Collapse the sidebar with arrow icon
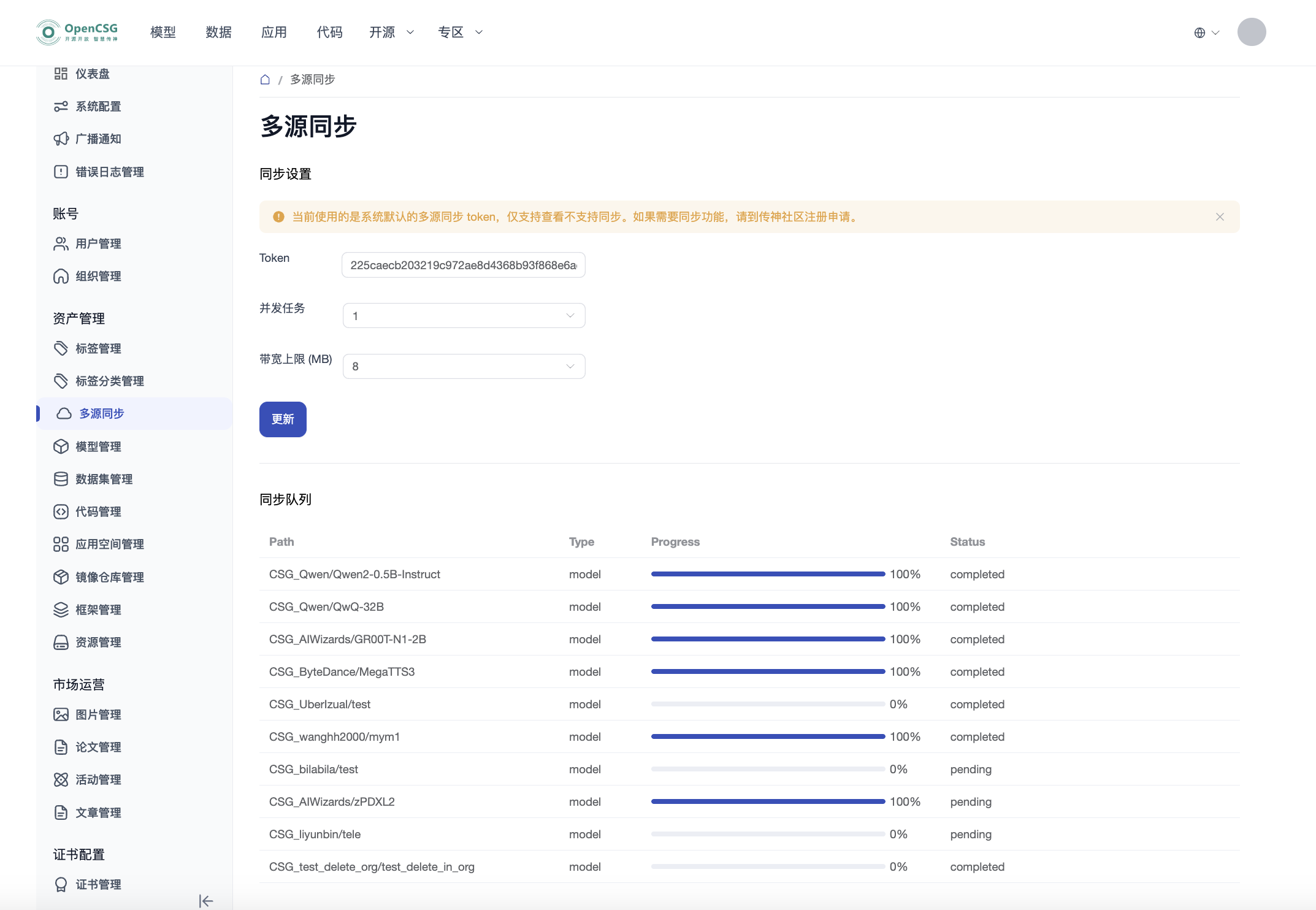Image resolution: width=1316 pixels, height=910 pixels. [206, 900]
